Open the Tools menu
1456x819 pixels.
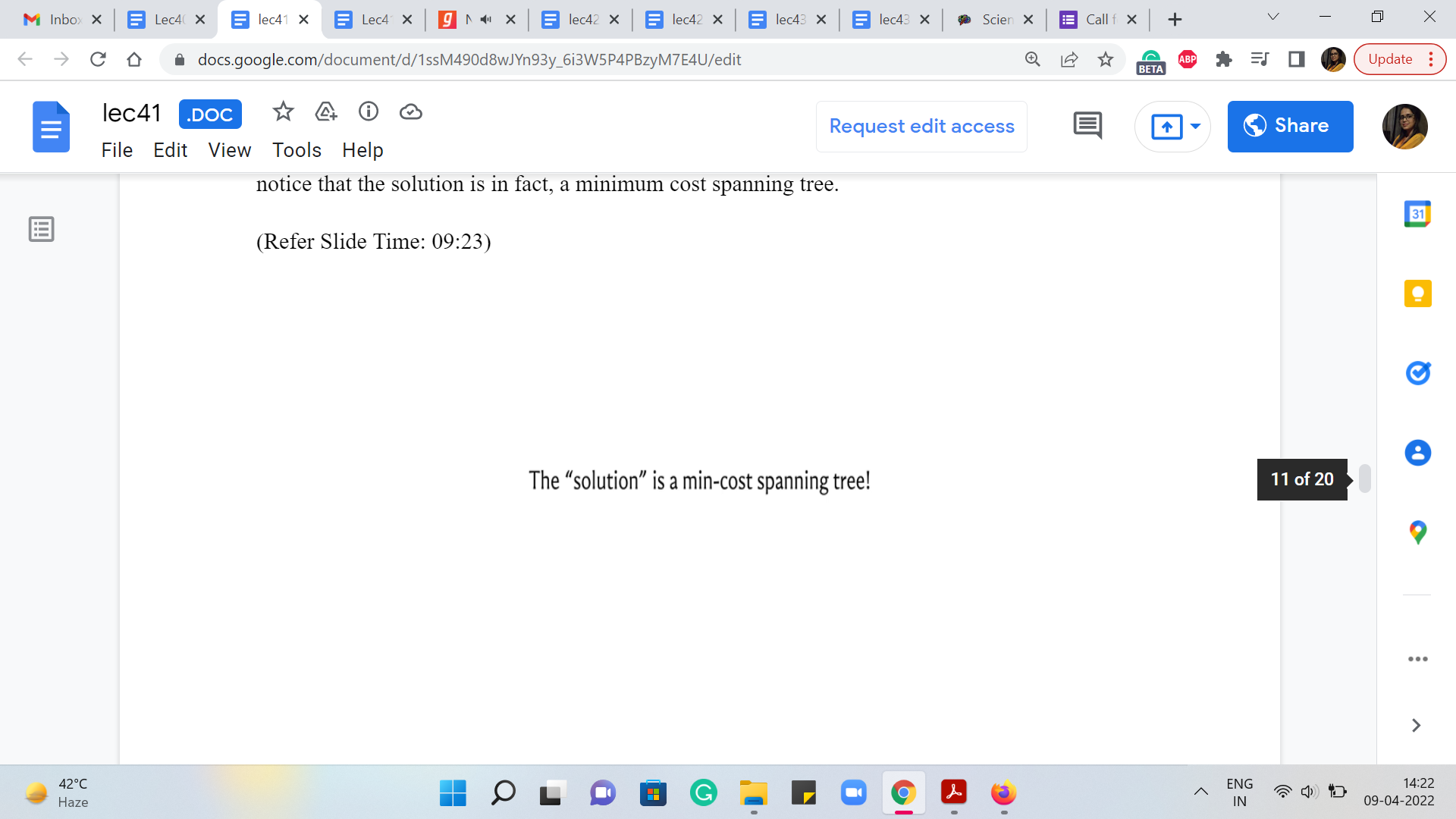pos(297,150)
